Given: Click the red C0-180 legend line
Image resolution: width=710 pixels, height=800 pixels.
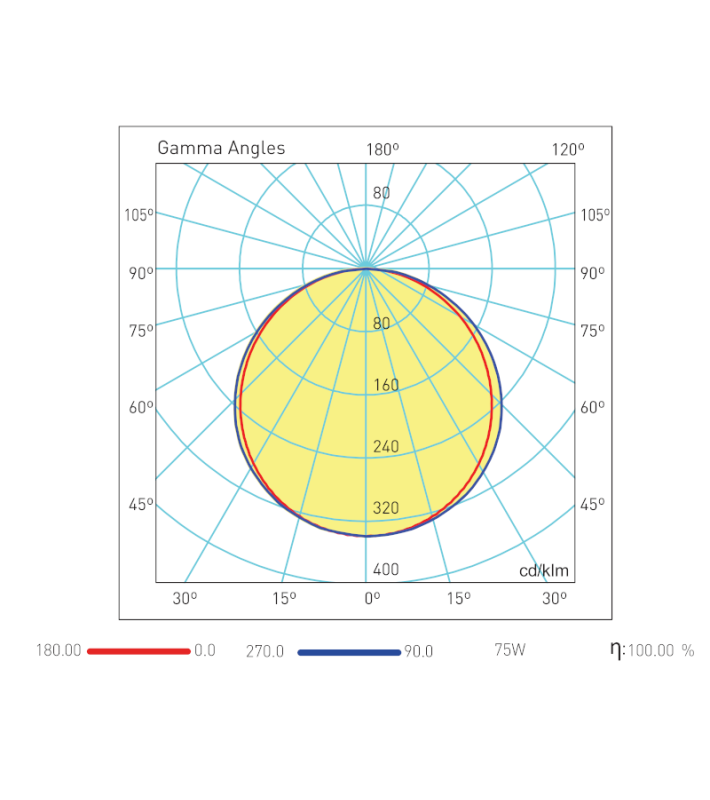Looking at the screenshot, I should pos(138,651).
